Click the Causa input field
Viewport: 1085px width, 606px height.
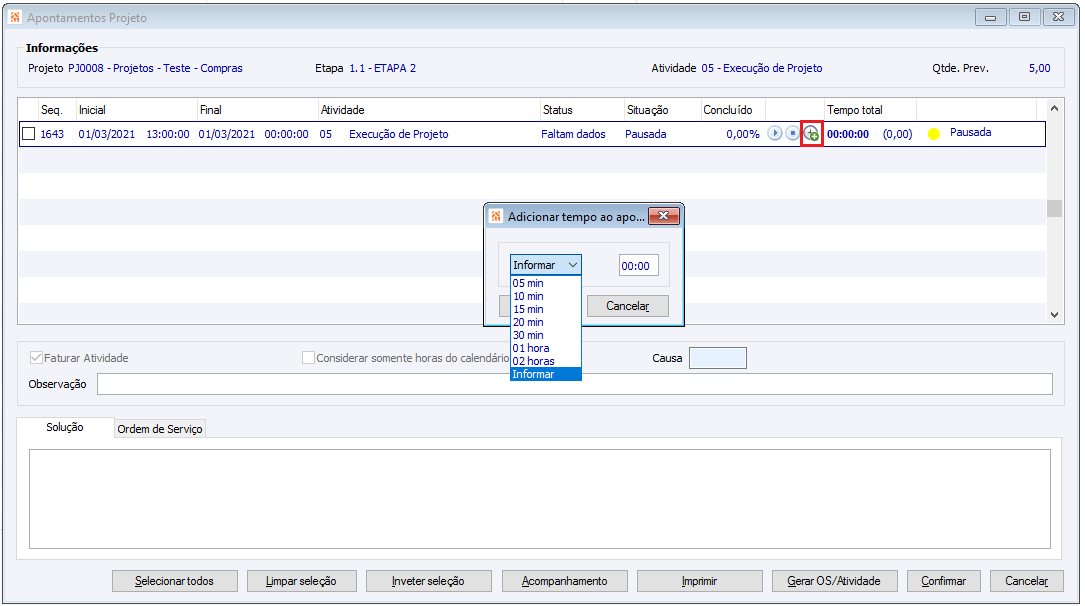coord(718,358)
